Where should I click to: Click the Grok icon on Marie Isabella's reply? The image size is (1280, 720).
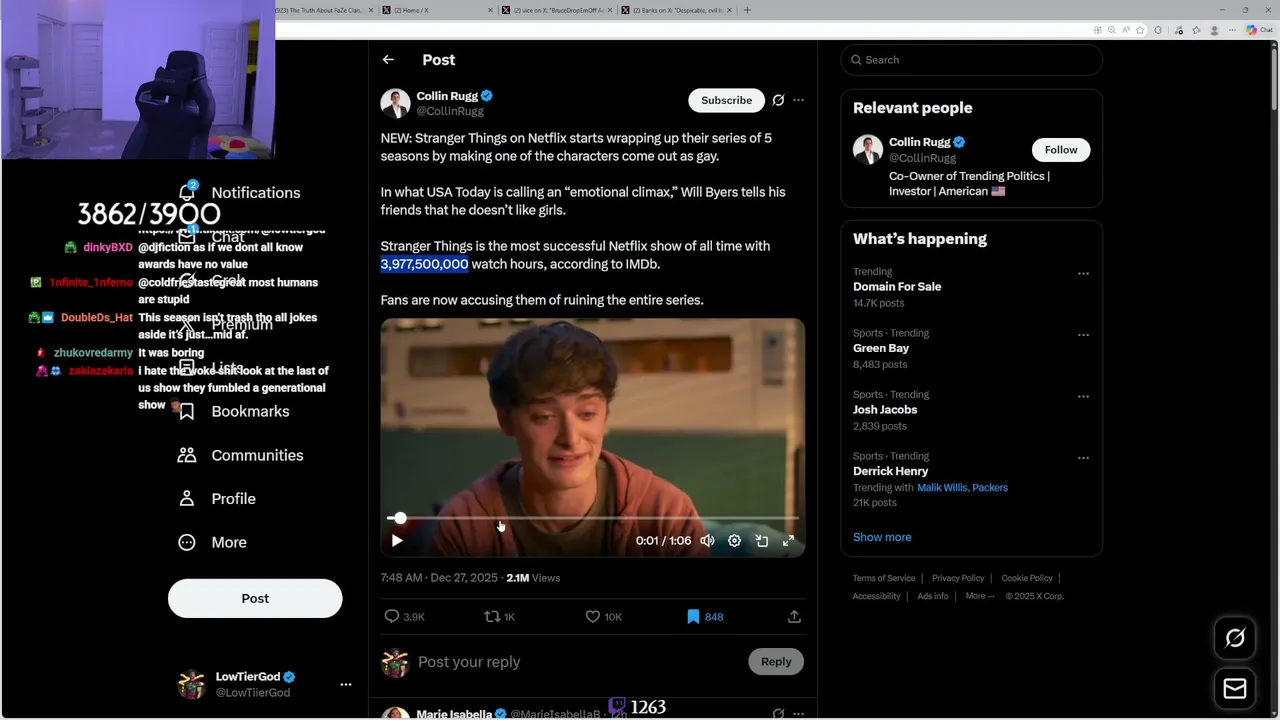[778, 714]
